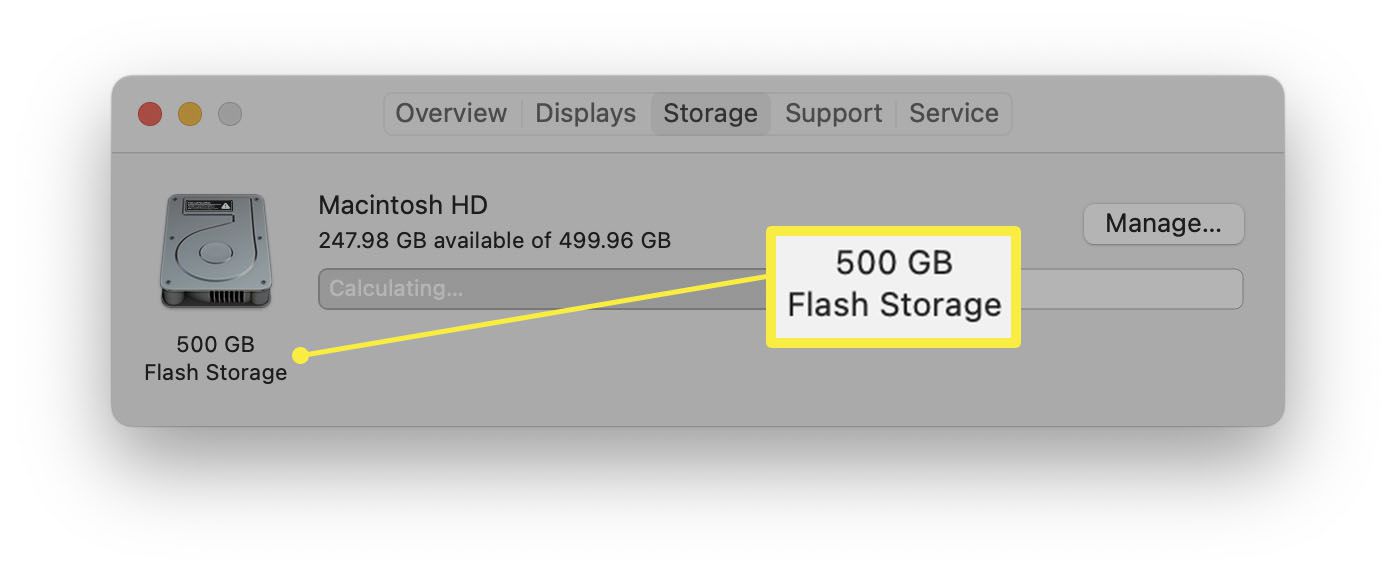
Task: Click the yellow callout connector line
Action: point(530,316)
